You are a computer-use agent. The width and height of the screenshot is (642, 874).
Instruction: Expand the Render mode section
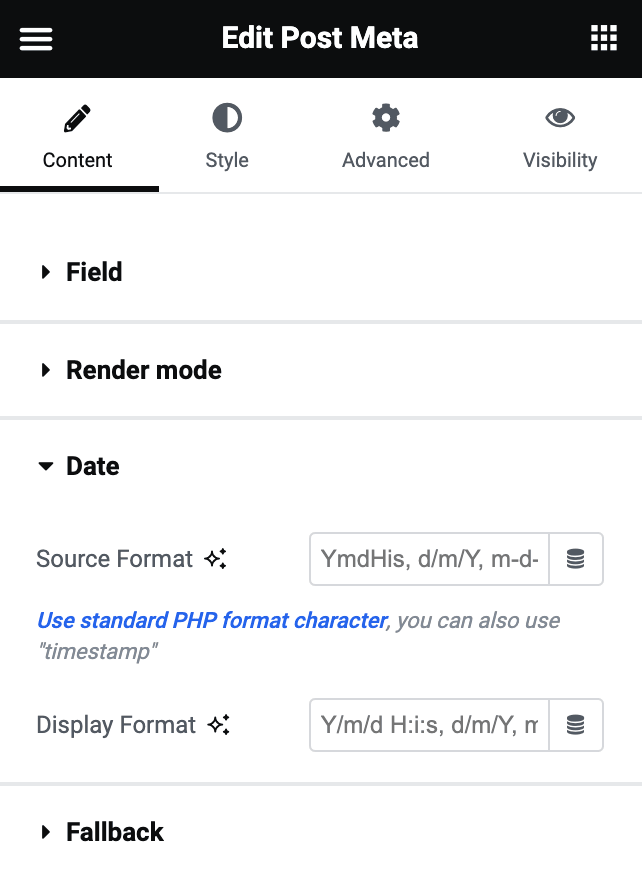(321, 370)
